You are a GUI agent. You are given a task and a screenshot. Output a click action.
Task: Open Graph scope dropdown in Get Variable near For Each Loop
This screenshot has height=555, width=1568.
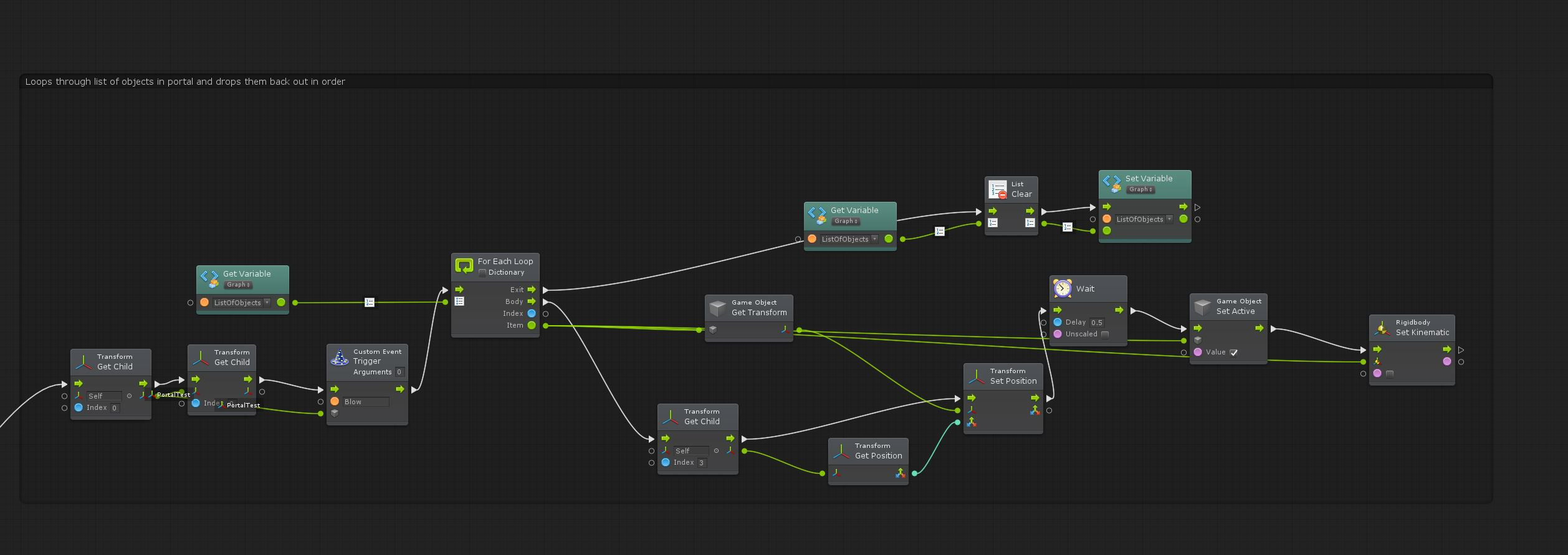pos(238,285)
